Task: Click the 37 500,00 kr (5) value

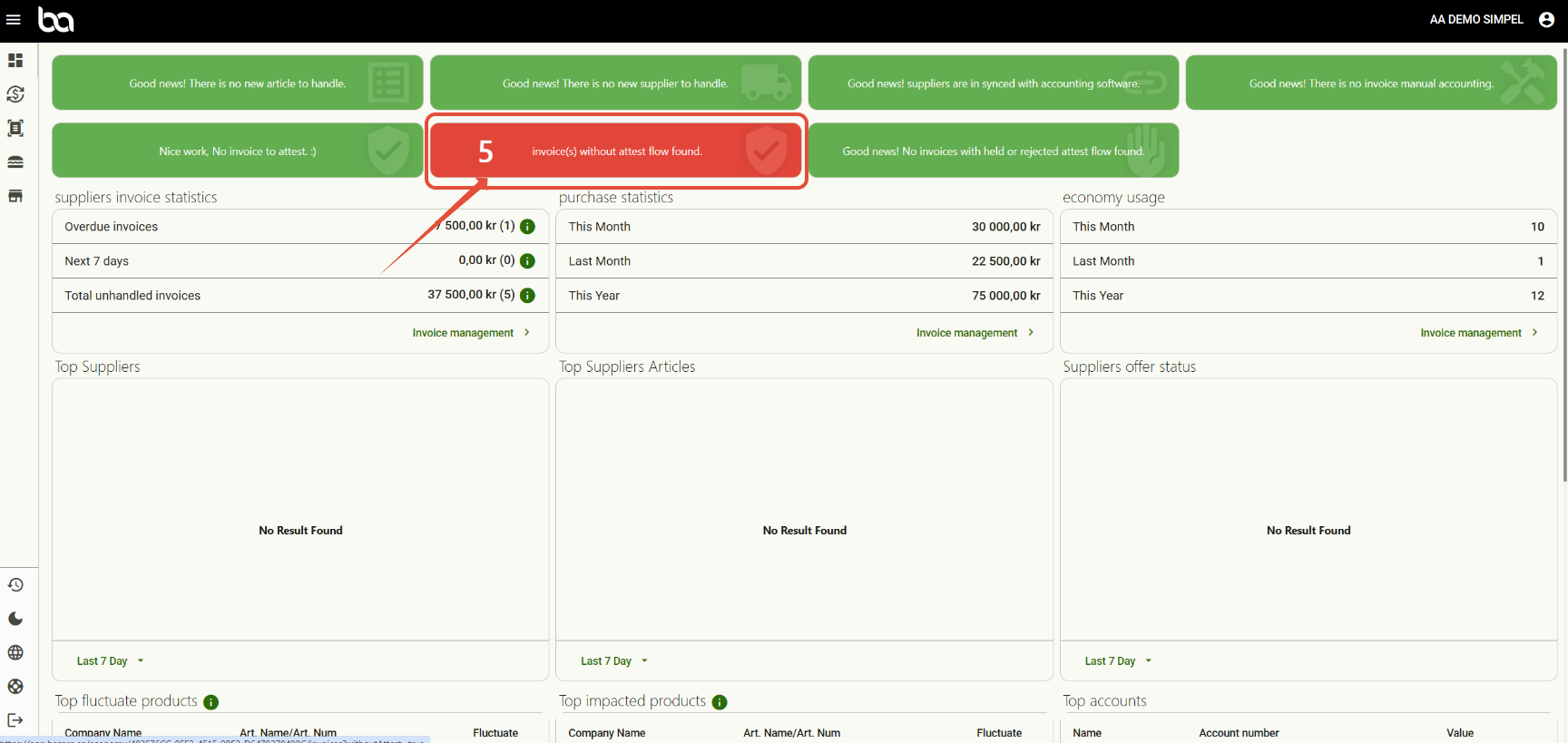Action: pyautogui.click(x=471, y=295)
